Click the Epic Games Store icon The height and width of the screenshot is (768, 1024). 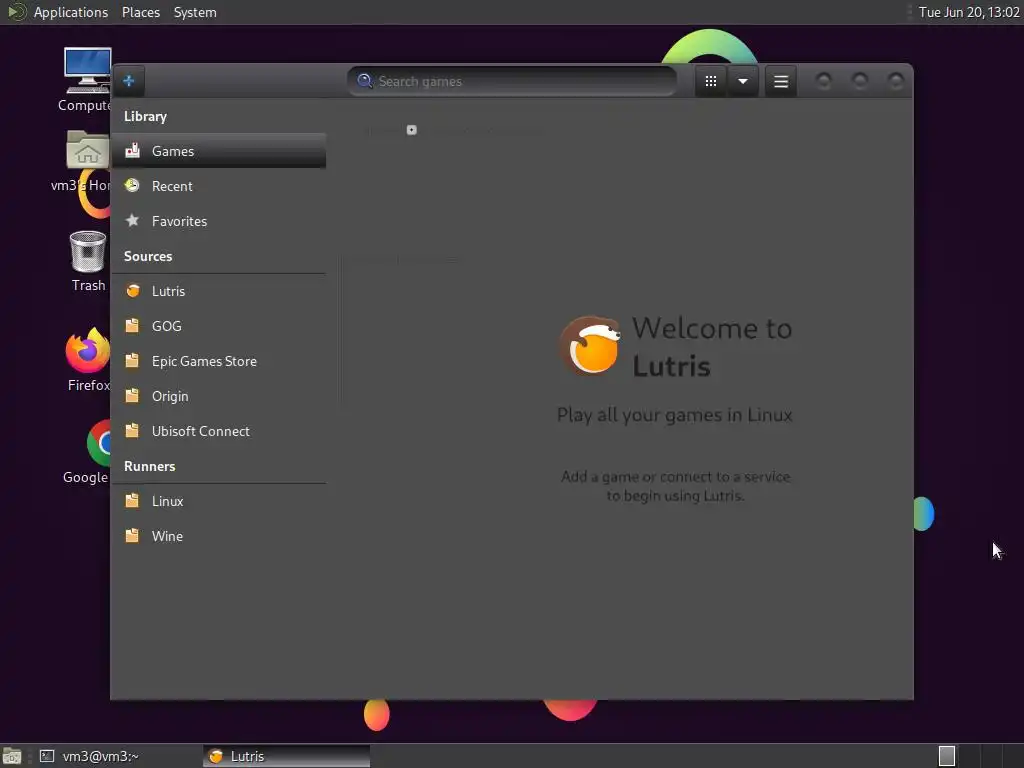[133, 360]
